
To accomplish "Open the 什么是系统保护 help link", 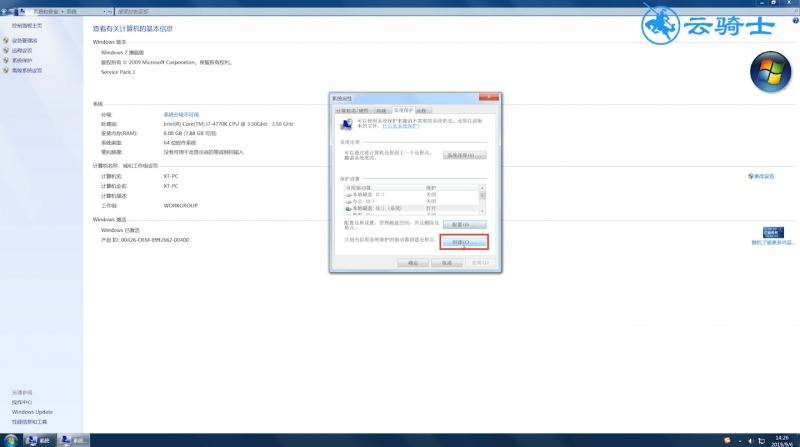I will (x=401, y=126).
